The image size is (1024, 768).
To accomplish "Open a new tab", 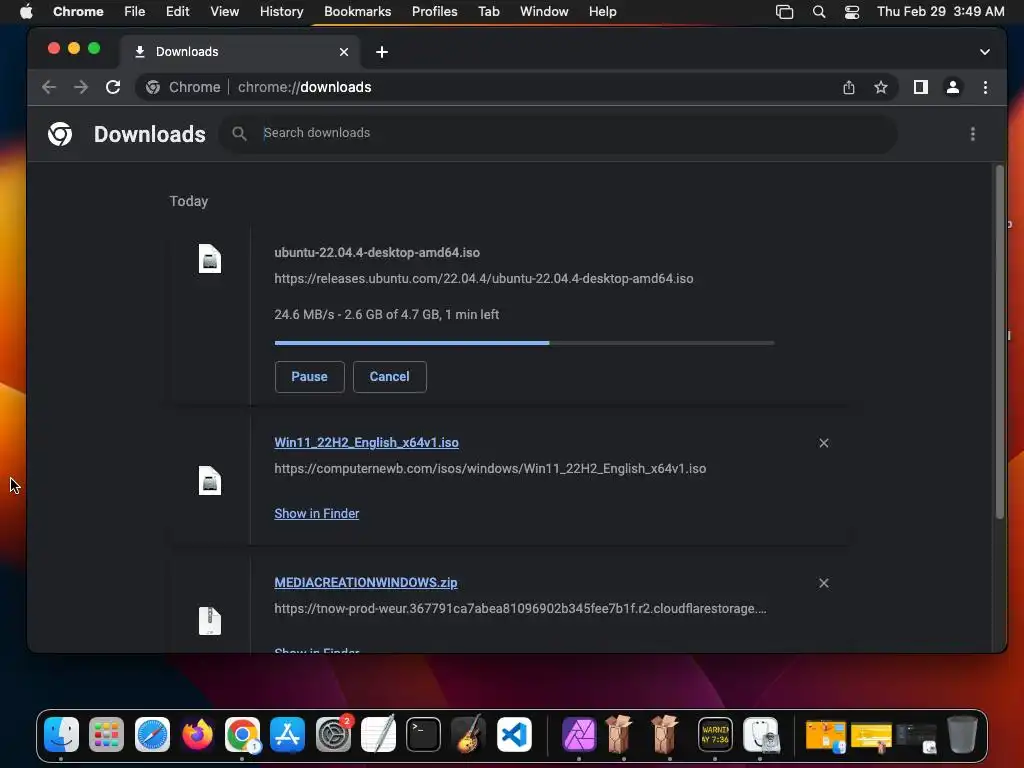I will (x=382, y=52).
